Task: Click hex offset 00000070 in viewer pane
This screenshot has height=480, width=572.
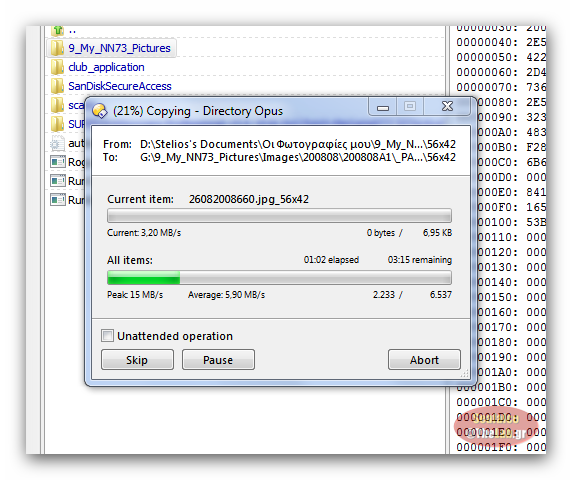Action: pos(487,87)
